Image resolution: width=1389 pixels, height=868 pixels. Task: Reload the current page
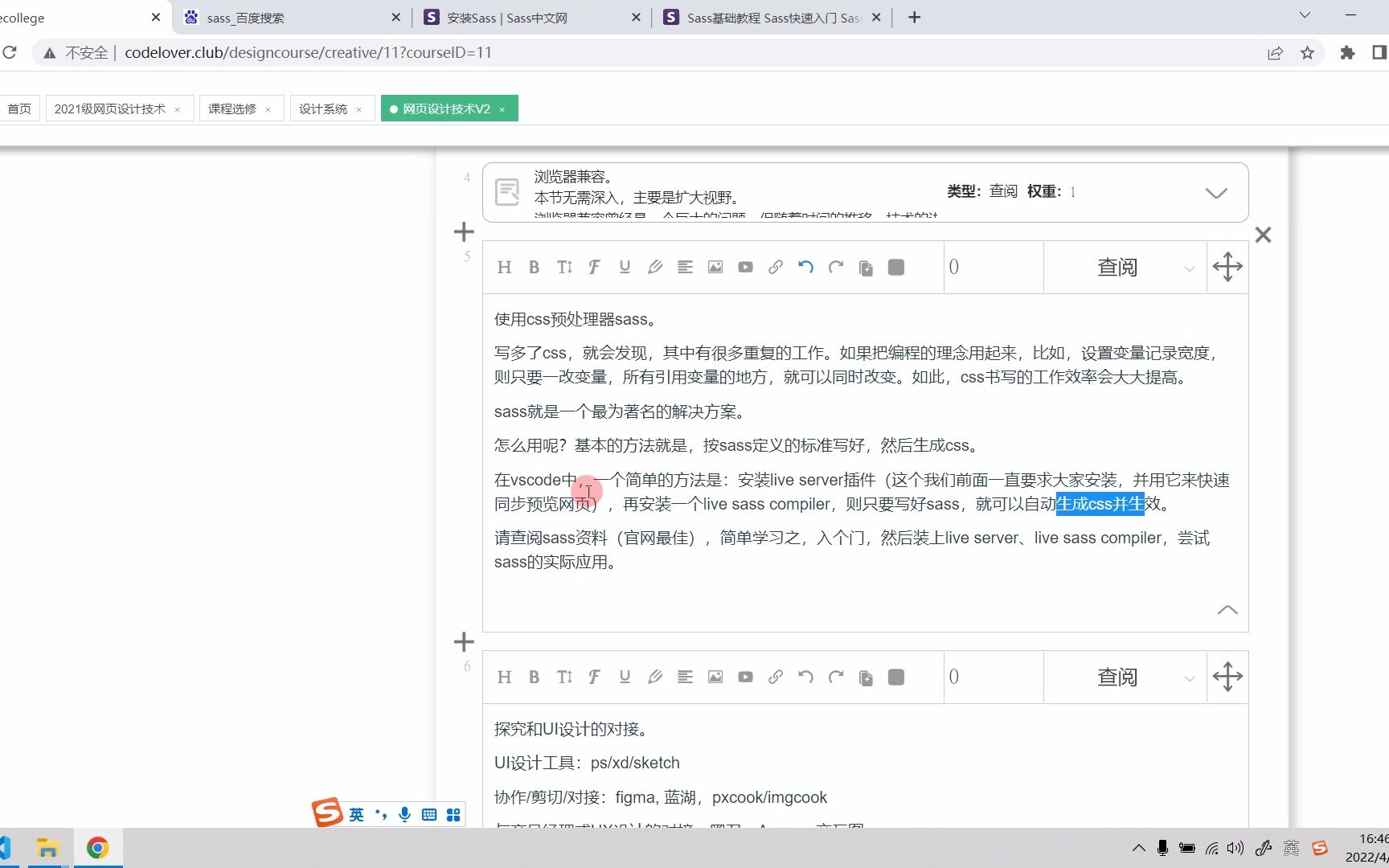[x=10, y=53]
